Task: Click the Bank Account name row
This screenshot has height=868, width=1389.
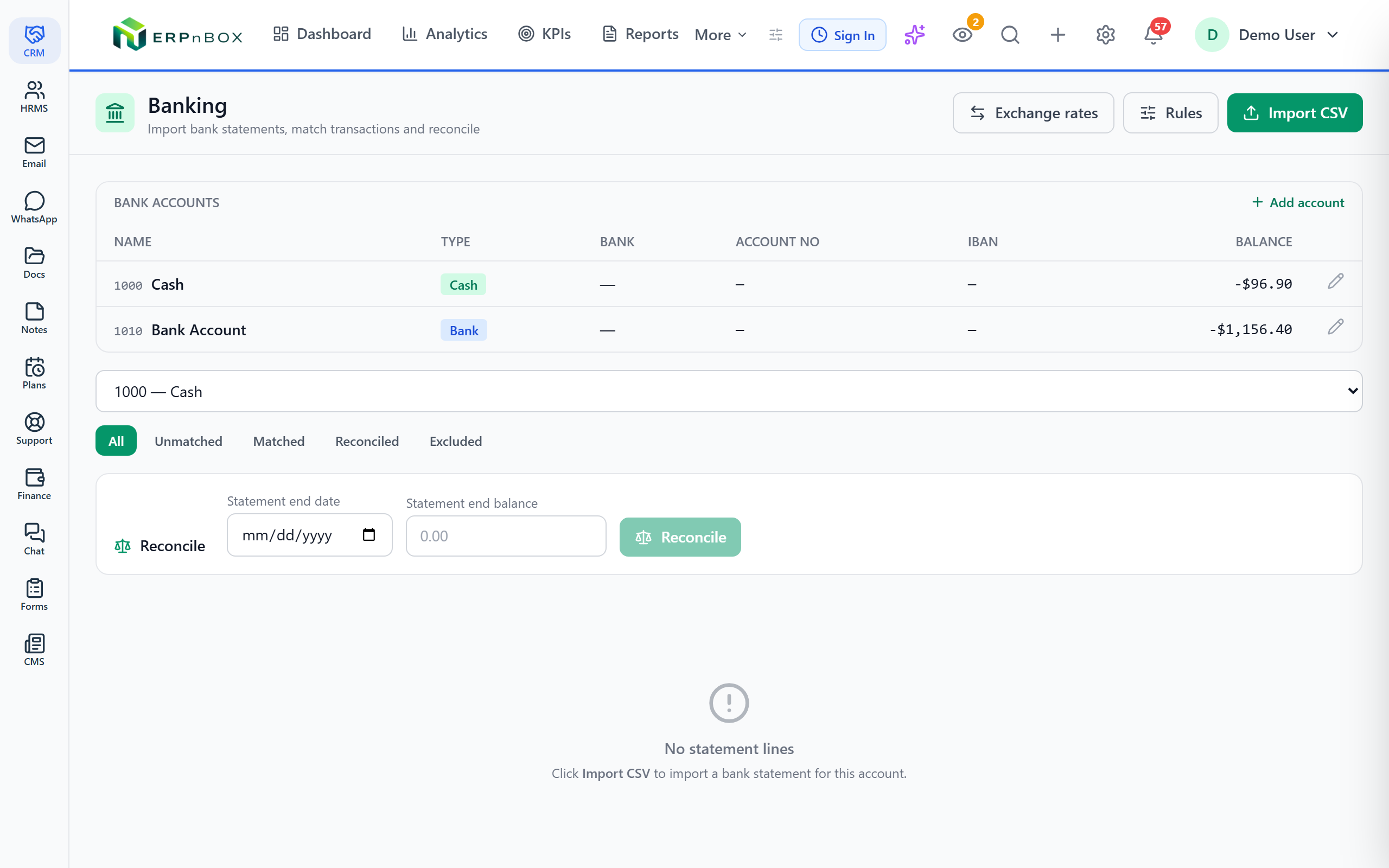Action: (199, 329)
